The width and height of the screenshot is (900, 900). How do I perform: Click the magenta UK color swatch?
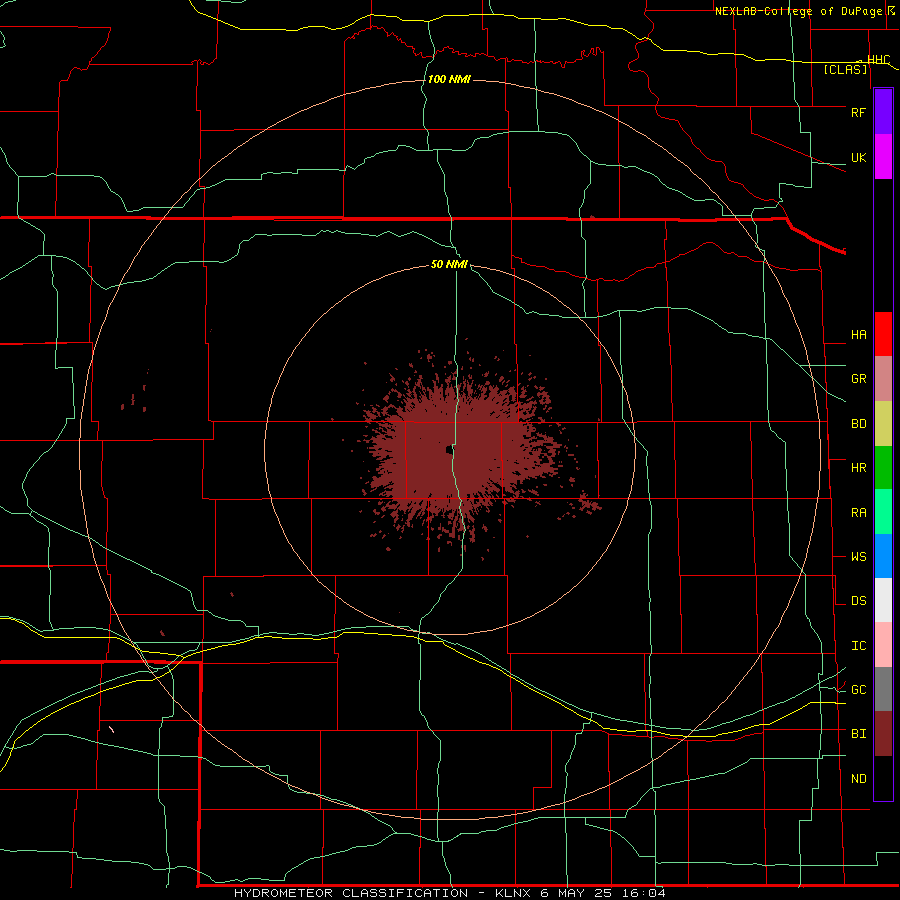coord(883,157)
